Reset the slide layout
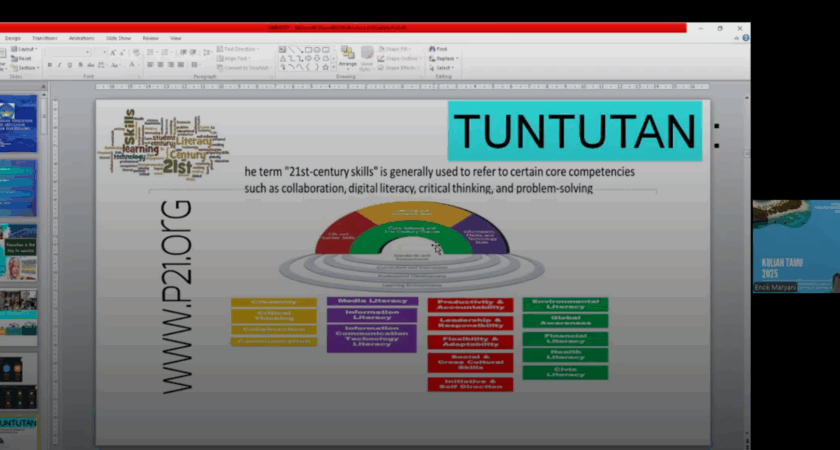 coord(21,59)
